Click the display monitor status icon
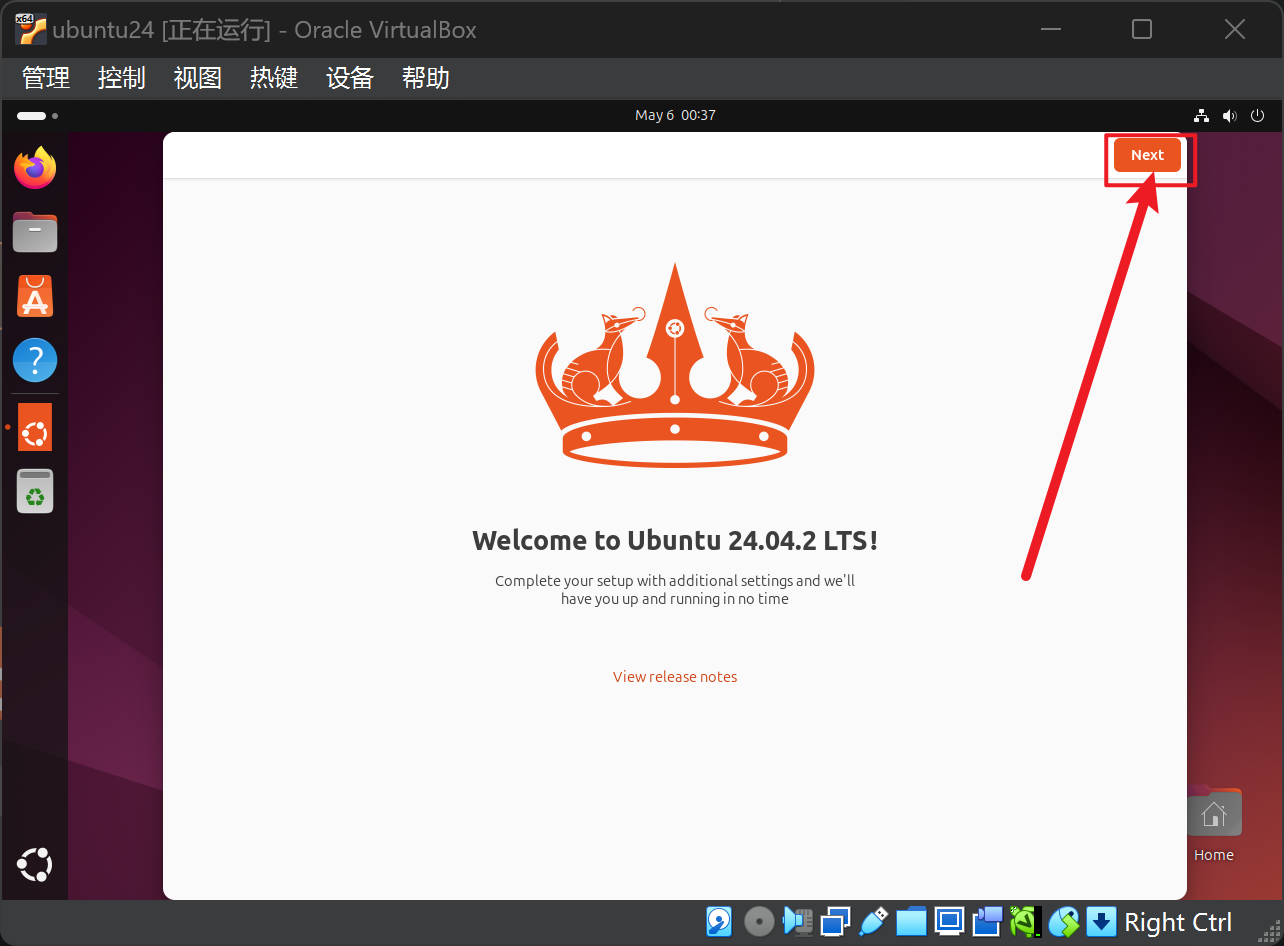Image resolution: width=1284 pixels, height=946 pixels. 949,921
